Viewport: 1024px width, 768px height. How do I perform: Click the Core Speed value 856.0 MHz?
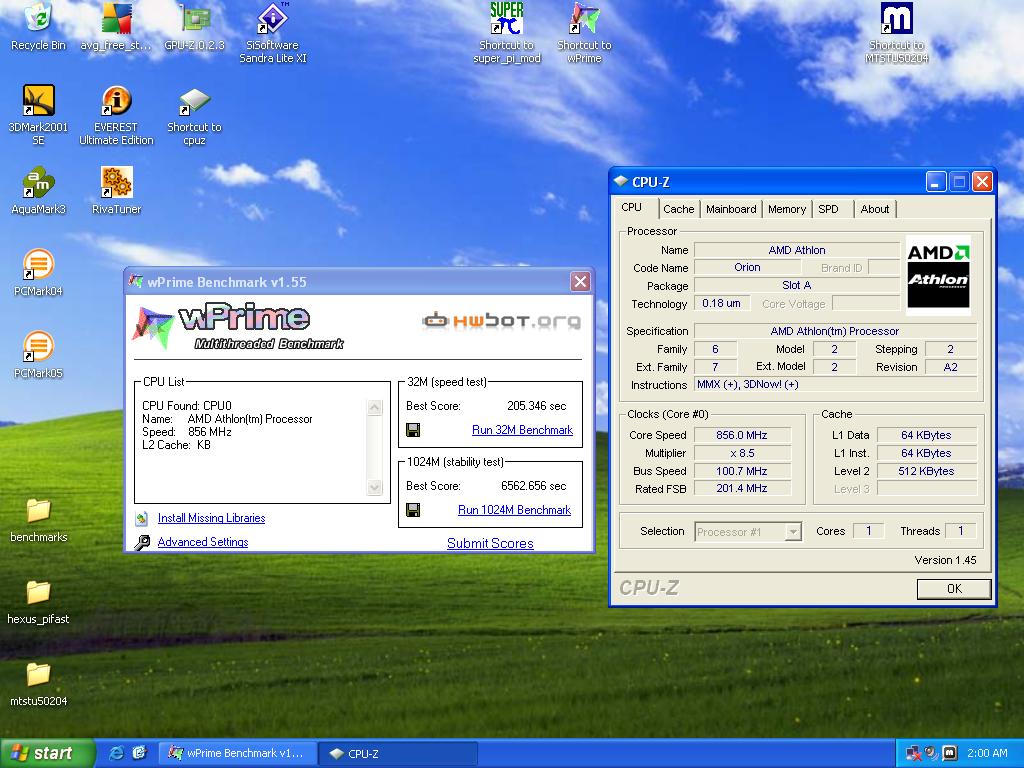point(742,435)
